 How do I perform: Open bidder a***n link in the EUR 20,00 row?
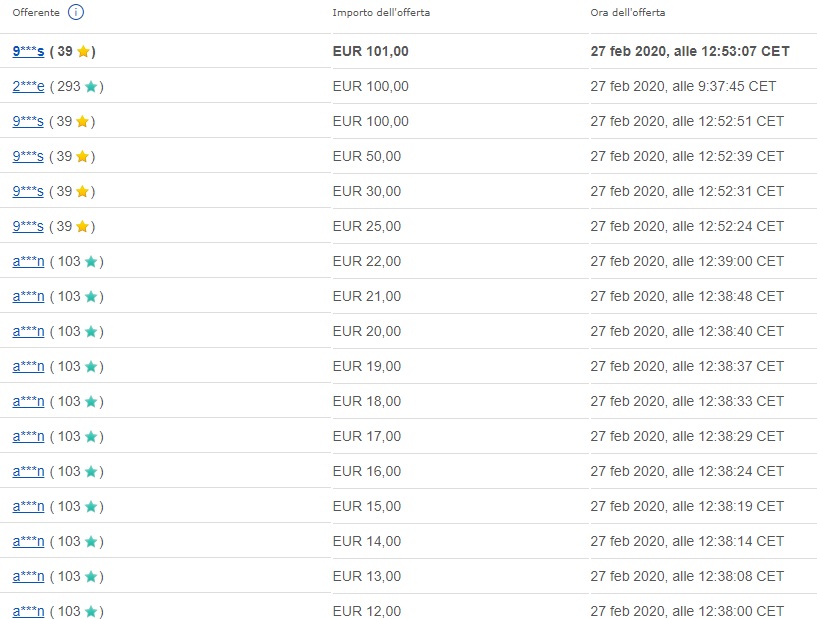(x=28, y=331)
